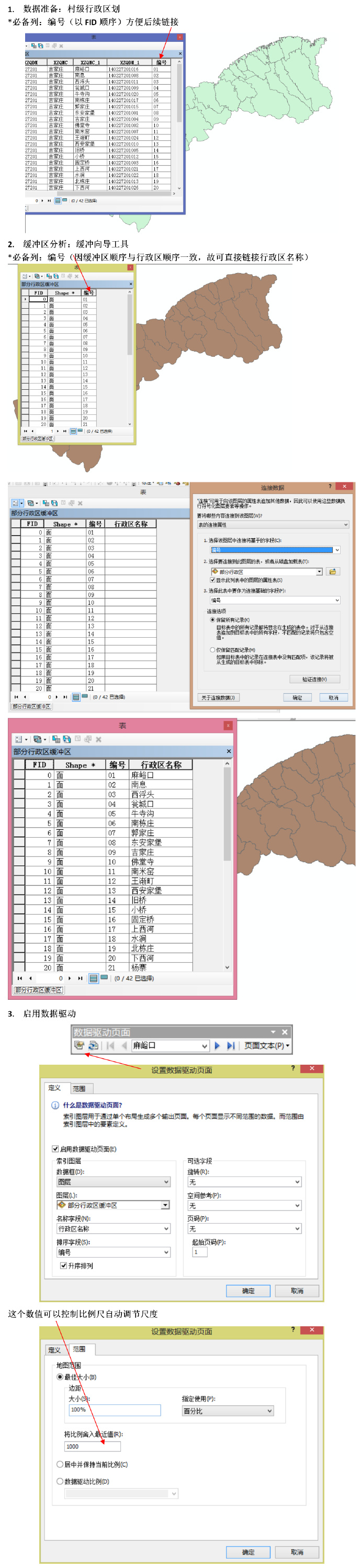This screenshot has width=361, height=1568.
Task: Click 验证连接 button
Action: 314,679
